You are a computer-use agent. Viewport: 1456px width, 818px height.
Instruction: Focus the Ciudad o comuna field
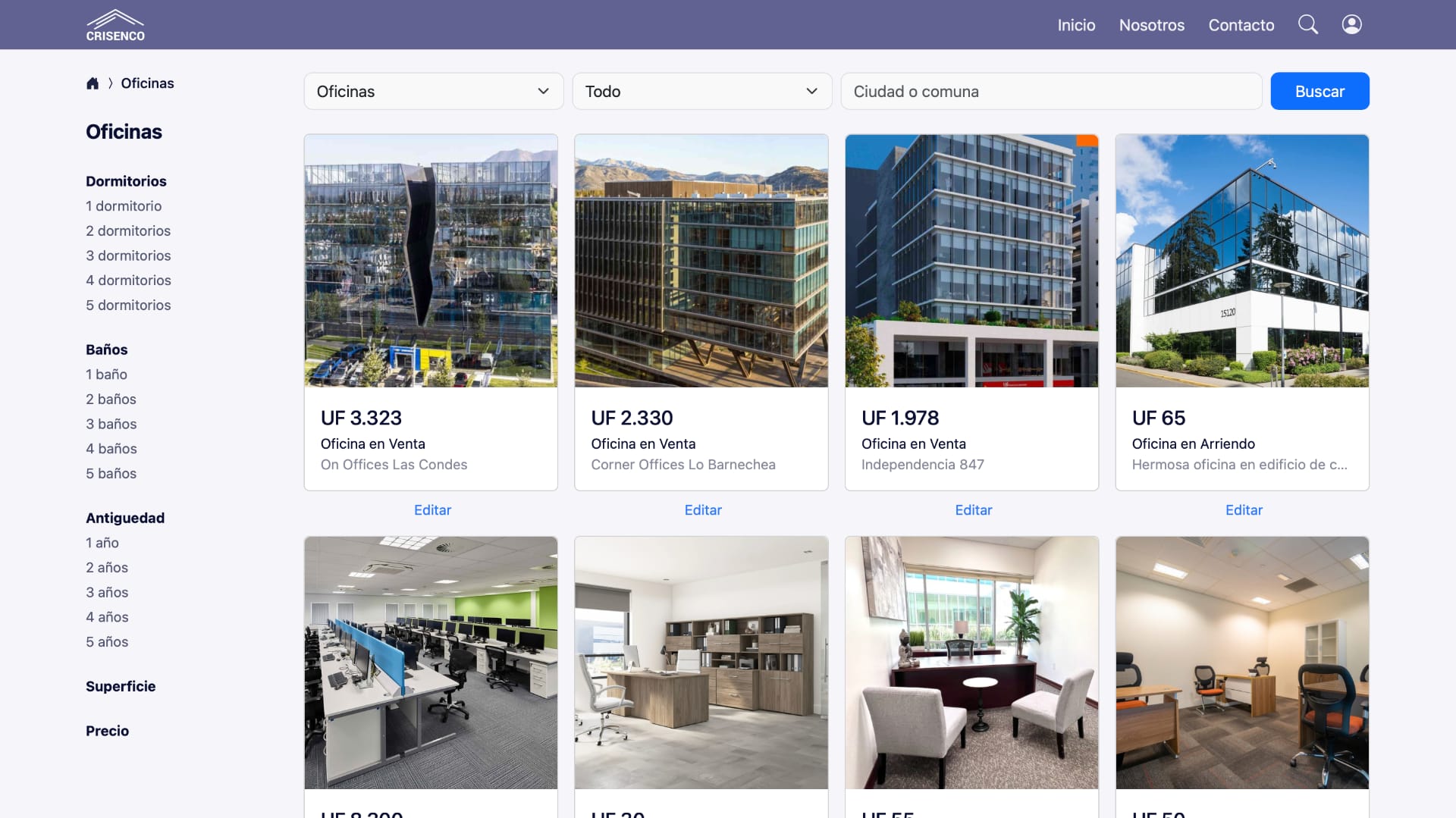click(x=1051, y=91)
